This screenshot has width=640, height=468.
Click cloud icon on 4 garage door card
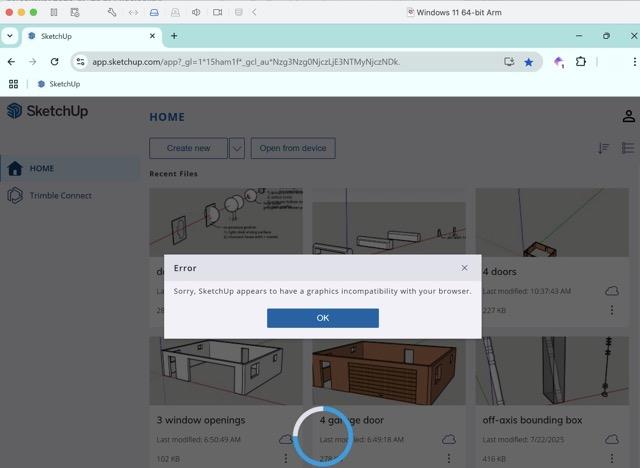click(x=449, y=439)
